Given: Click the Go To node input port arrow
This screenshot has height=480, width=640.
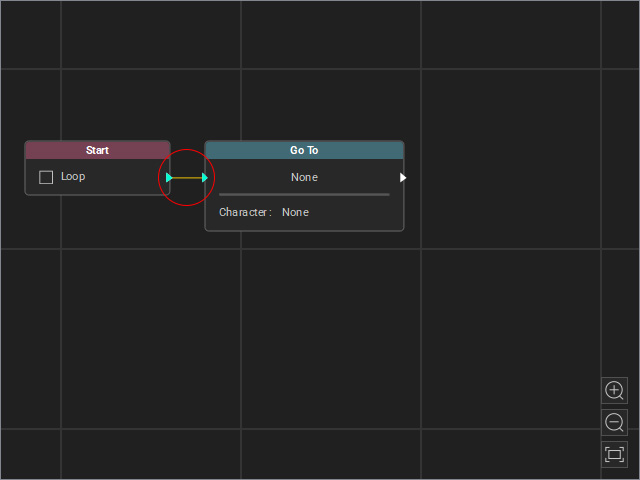Looking at the screenshot, I should (x=205, y=178).
